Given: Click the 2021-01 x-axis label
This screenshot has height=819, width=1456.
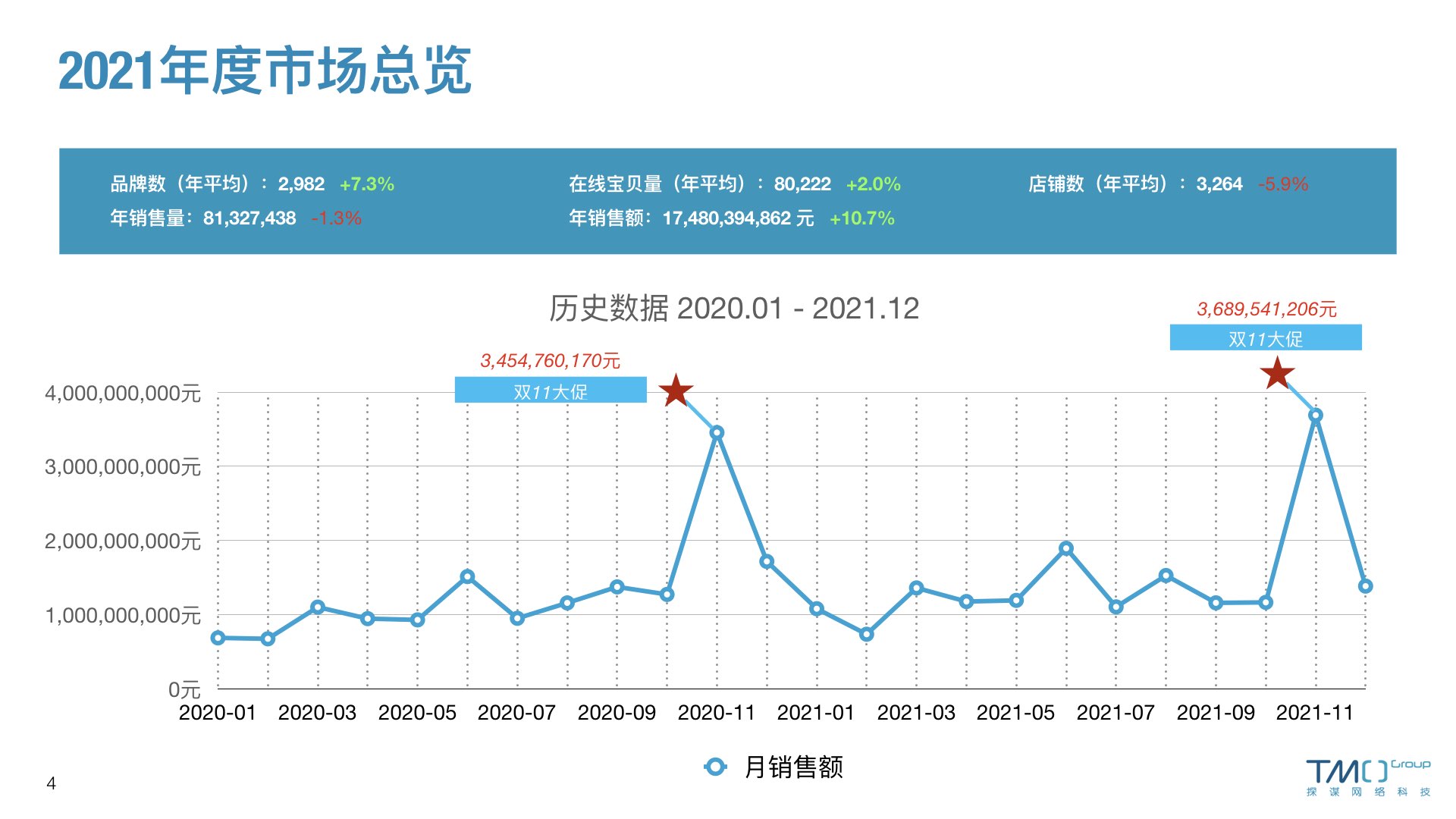Looking at the screenshot, I should point(815,713).
